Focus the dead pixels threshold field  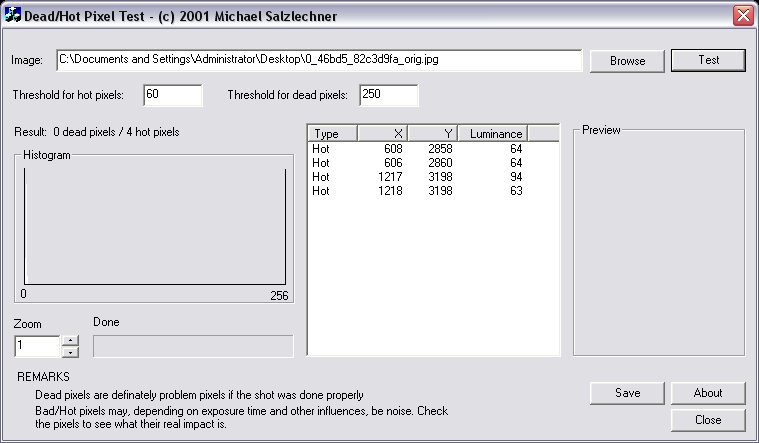click(x=388, y=95)
